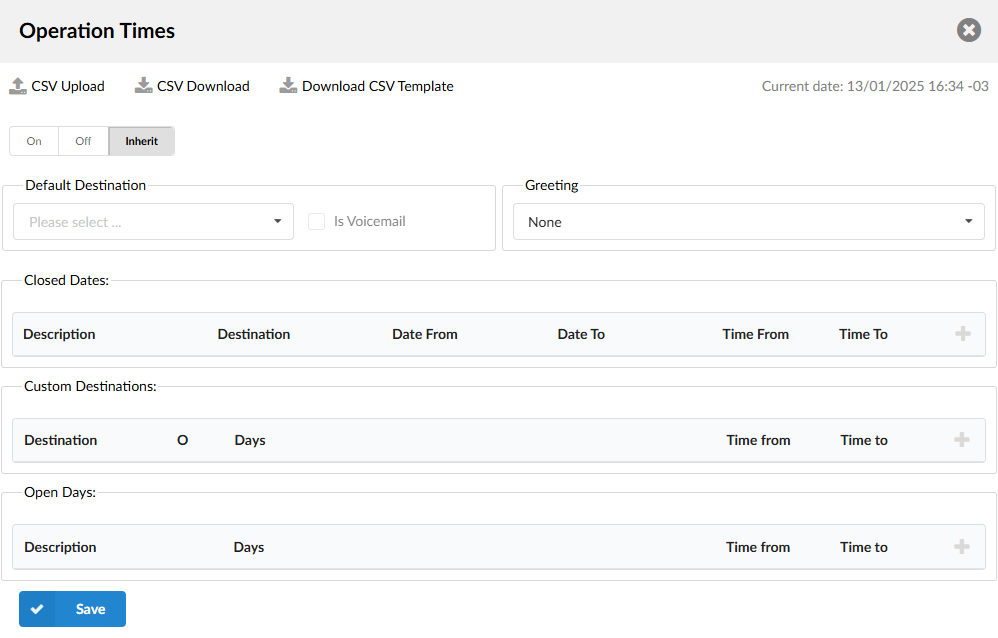Open the Default Destination dropdown
This screenshot has height=638, width=998.
point(153,222)
